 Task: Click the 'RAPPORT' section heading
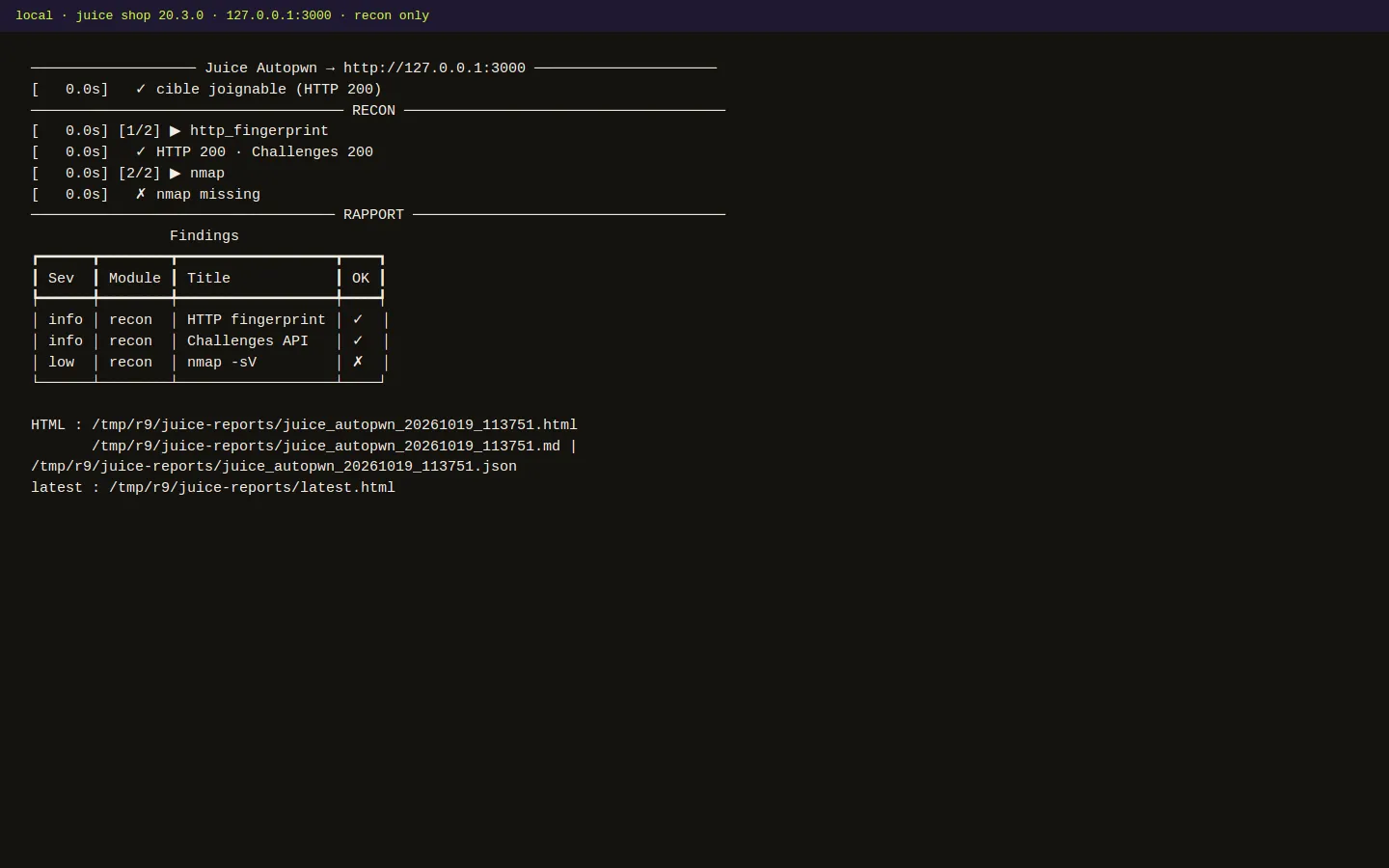click(373, 215)
